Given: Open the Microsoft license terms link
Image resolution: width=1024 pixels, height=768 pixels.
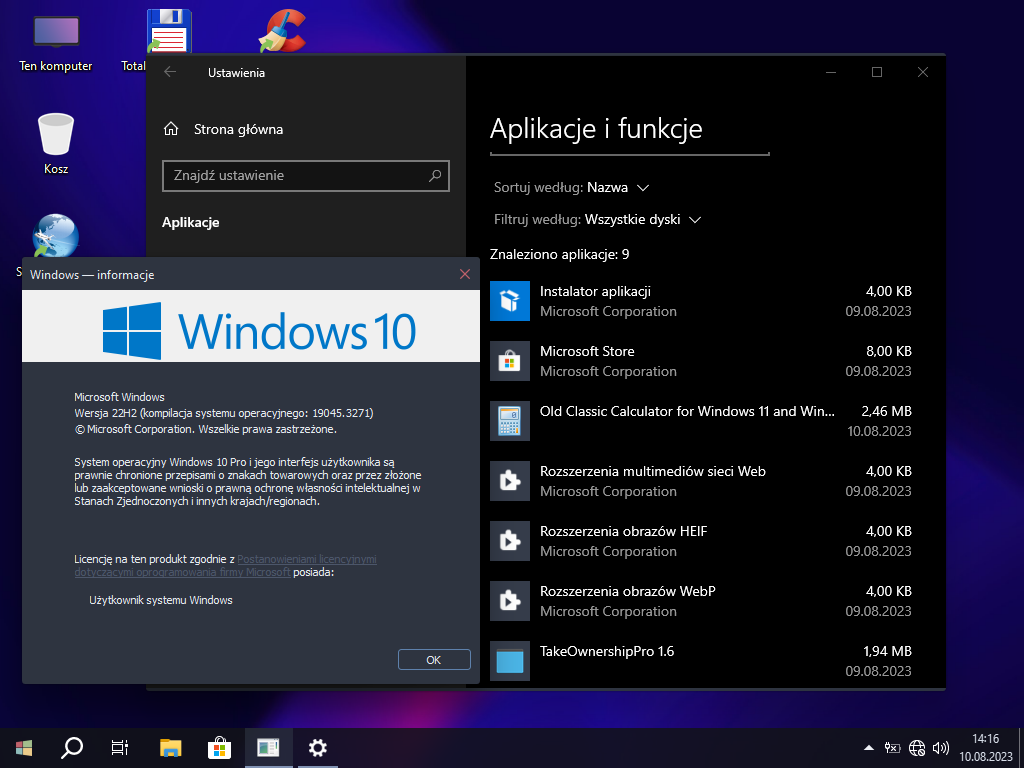Looking at the screenshot, I should tap(306, 559).
